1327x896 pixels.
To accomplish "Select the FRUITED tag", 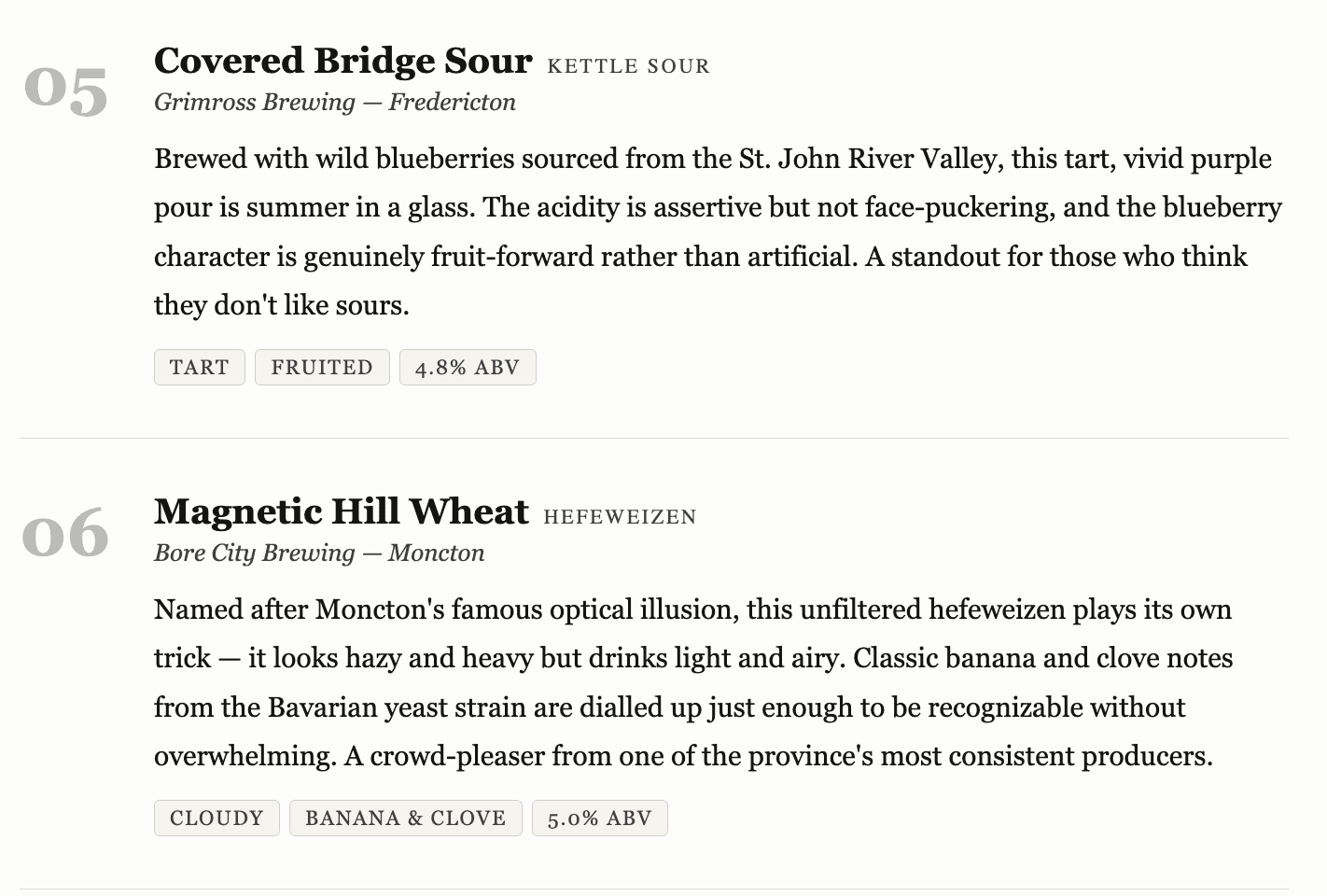I will [322, 368].
